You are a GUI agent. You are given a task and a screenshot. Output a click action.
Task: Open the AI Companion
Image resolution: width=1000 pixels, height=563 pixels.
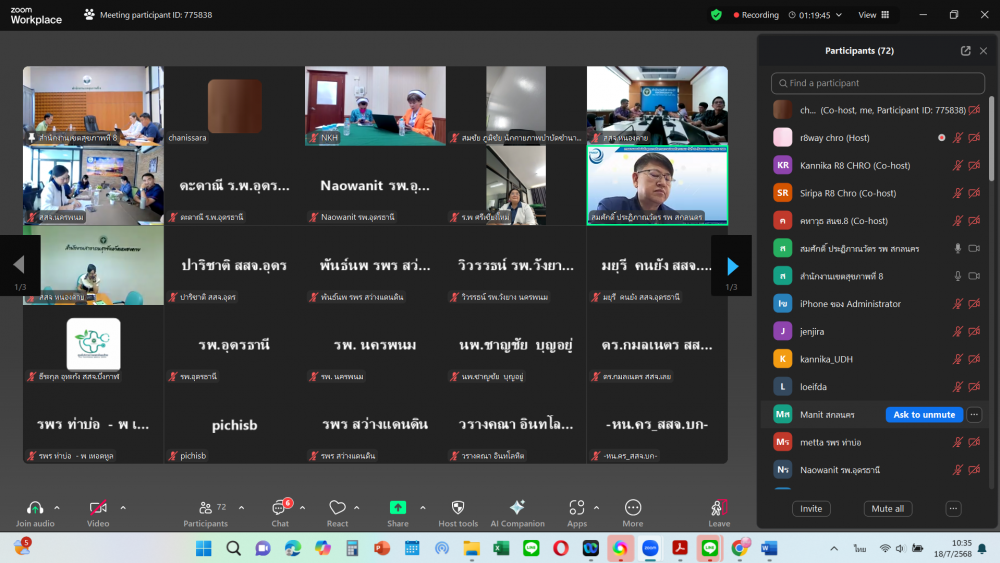[517, 508]
